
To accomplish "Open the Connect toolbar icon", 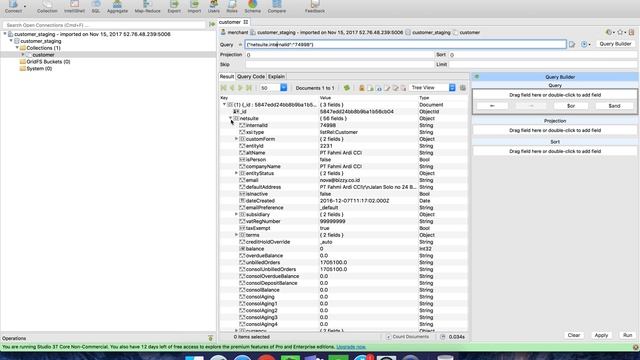I will (13, 6).
